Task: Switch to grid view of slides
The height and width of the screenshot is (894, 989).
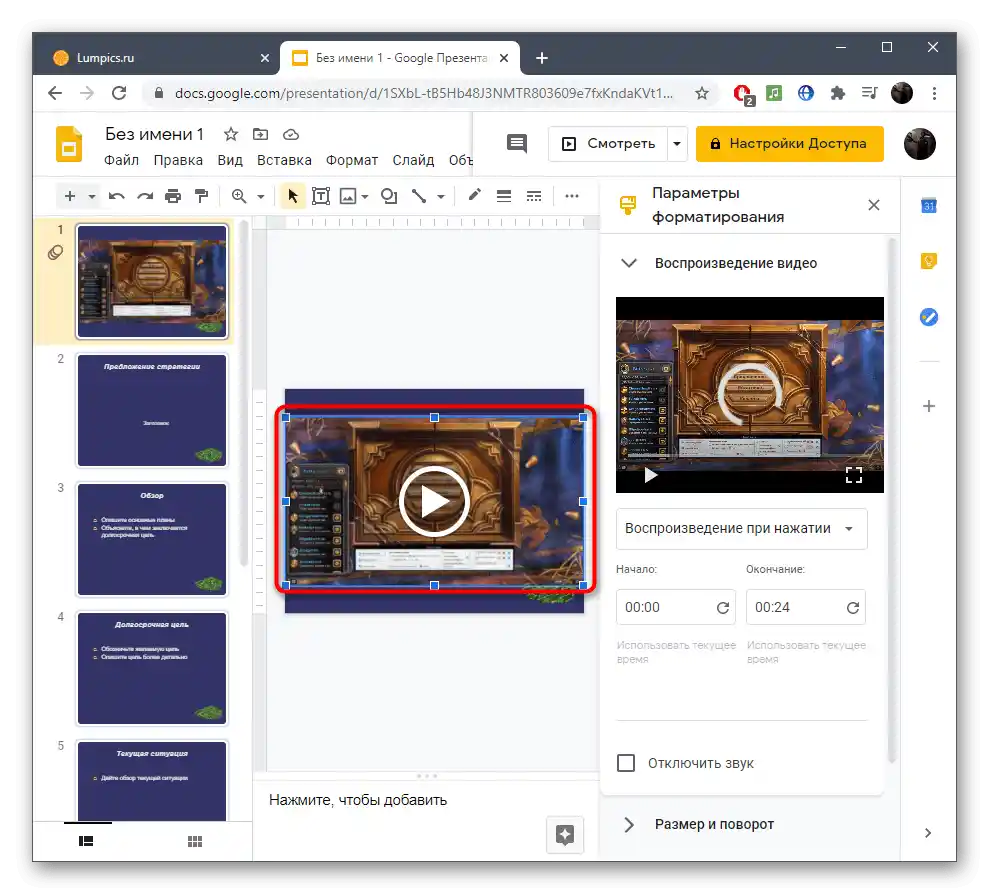Action: pos(195,842)
